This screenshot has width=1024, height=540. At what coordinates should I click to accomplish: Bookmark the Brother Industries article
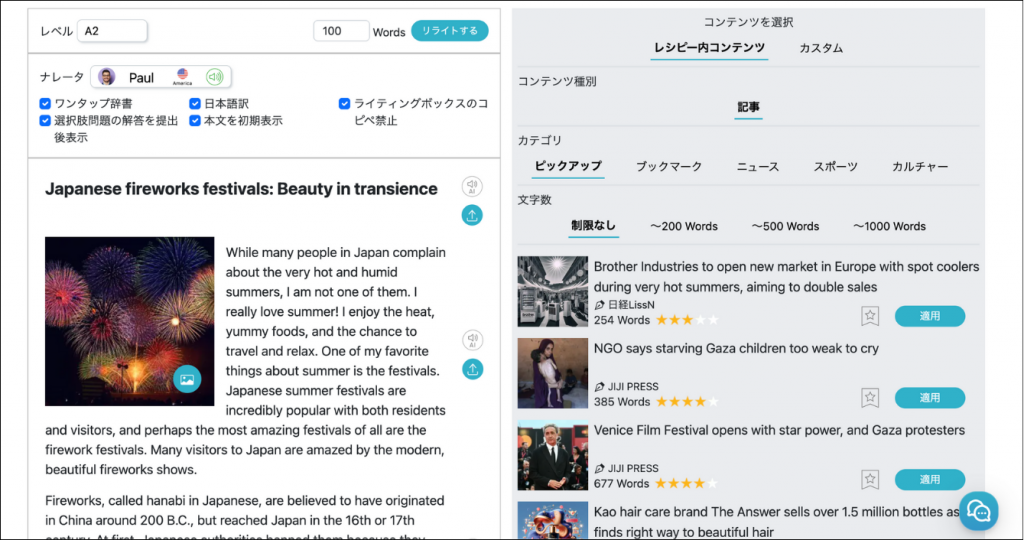point(870,316)
